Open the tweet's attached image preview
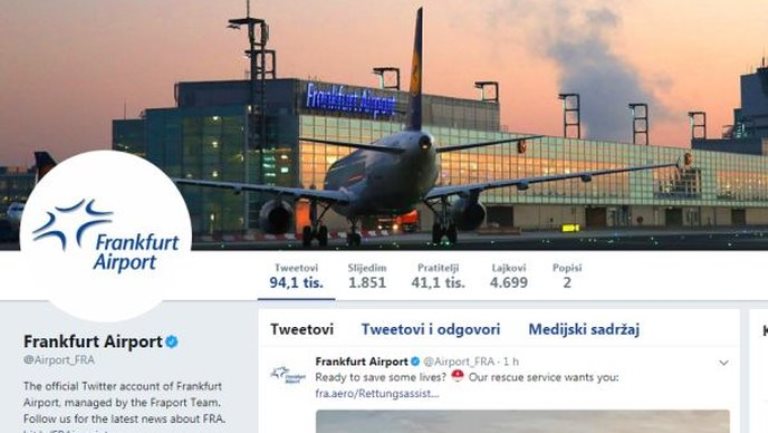This screenshot has width=768, height=433. point(523,422)
